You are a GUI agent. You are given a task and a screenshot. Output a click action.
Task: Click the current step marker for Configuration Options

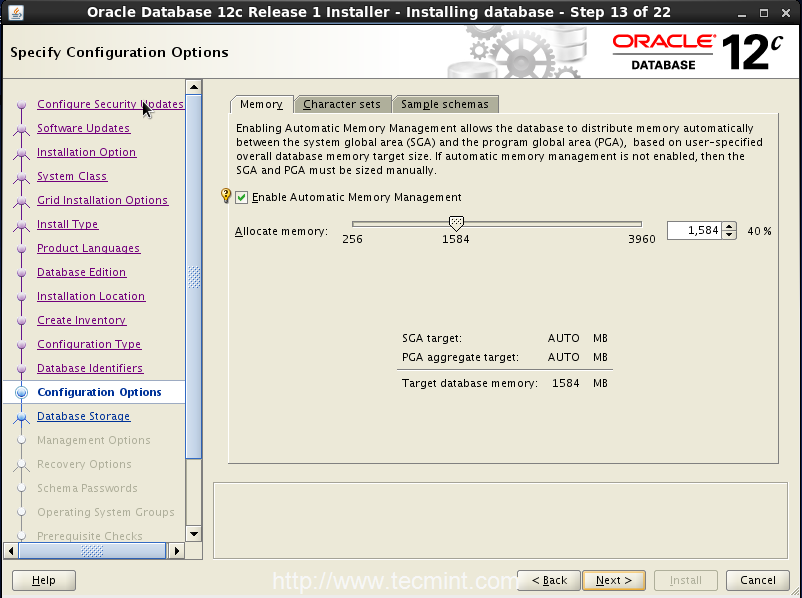click(21, 393)
